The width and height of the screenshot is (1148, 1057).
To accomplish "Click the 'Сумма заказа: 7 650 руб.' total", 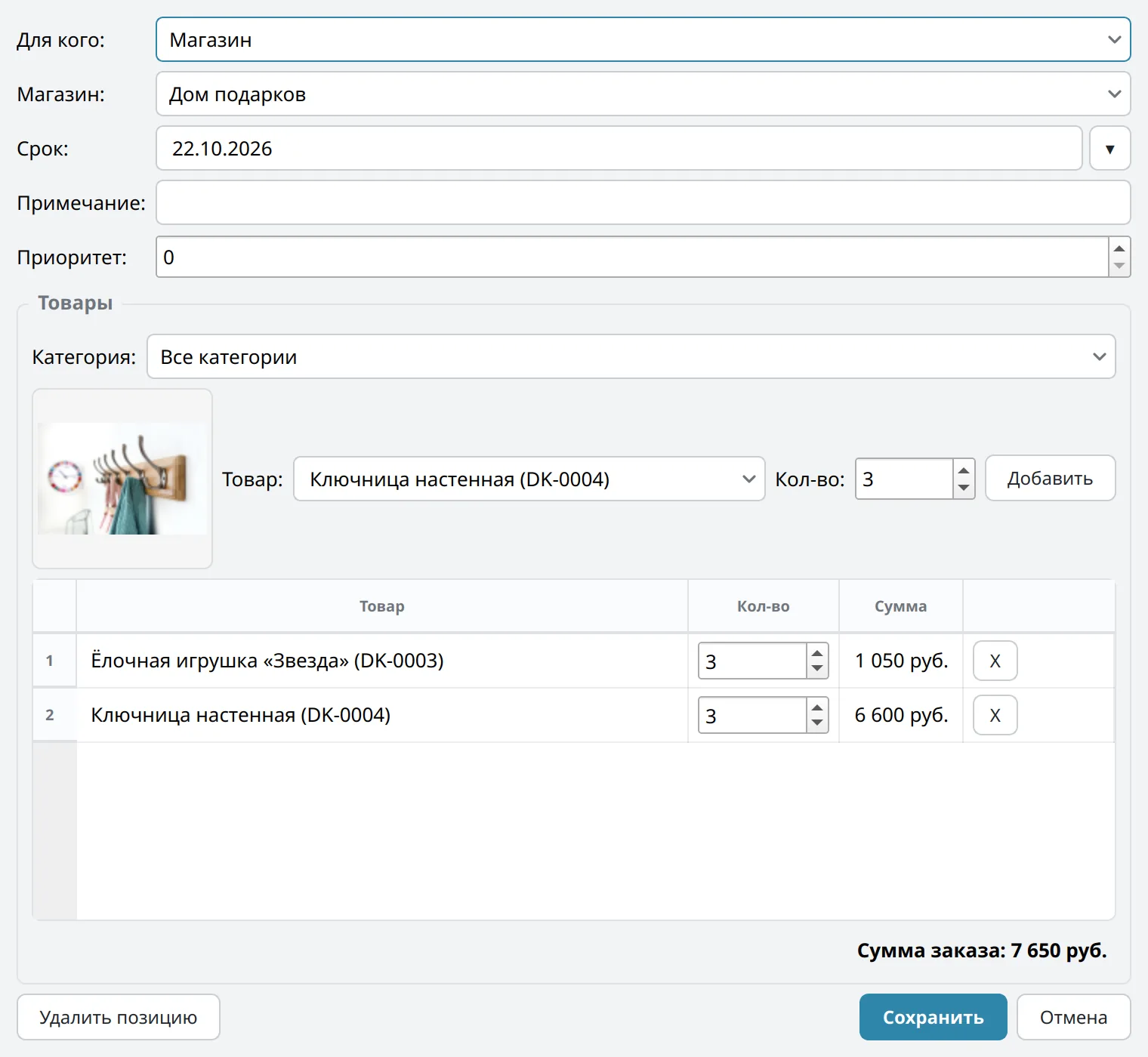I will coord(982,951).
